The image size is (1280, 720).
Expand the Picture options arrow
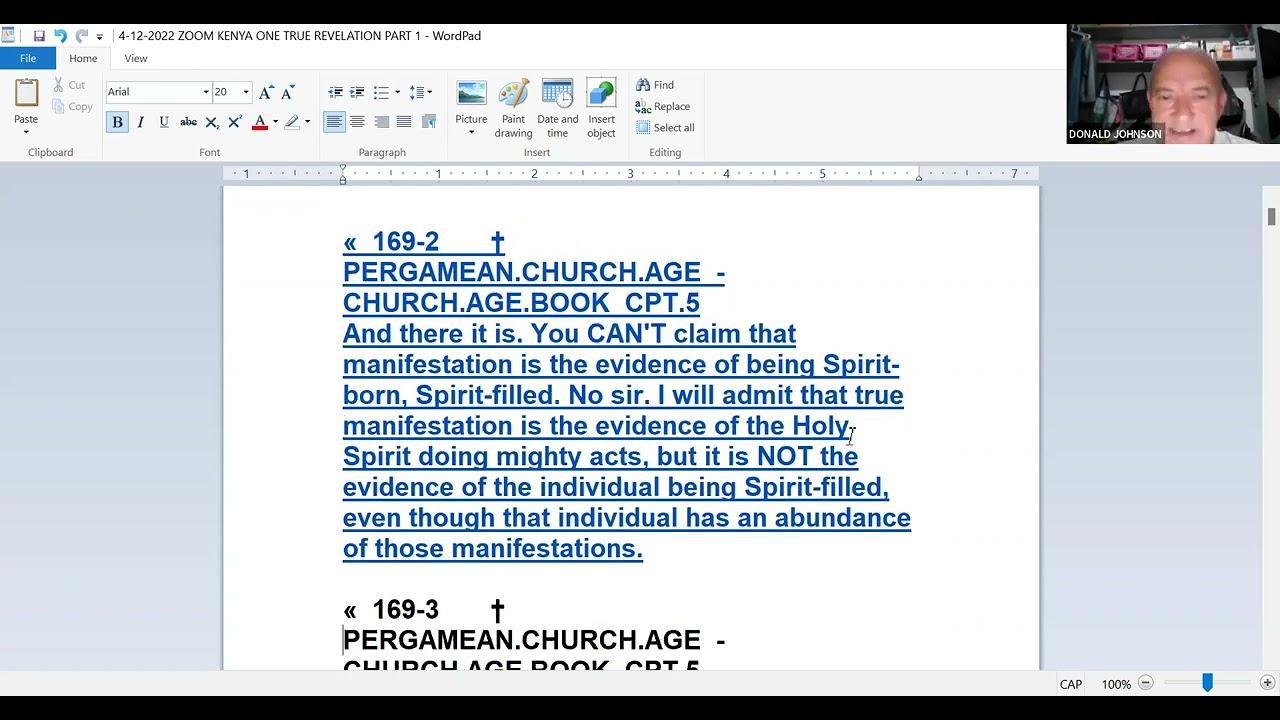[x=471, y=132]
